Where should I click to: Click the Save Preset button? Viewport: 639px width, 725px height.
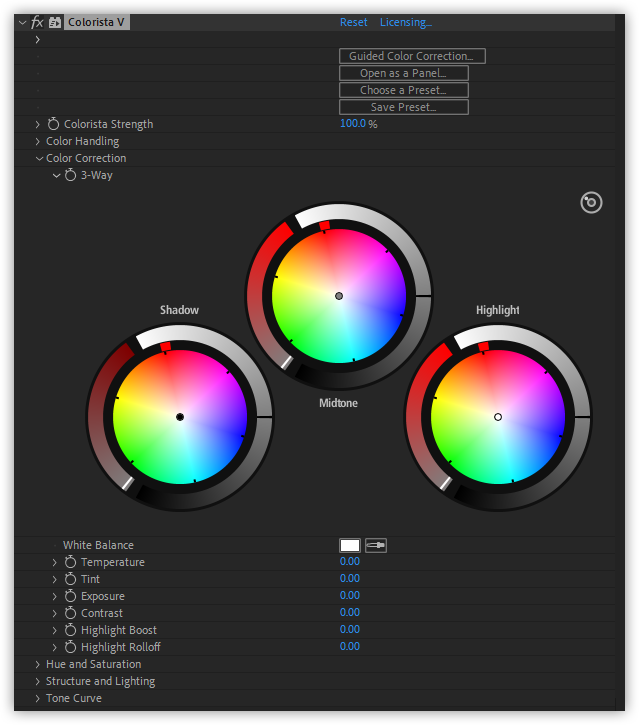tap(404, 107)
